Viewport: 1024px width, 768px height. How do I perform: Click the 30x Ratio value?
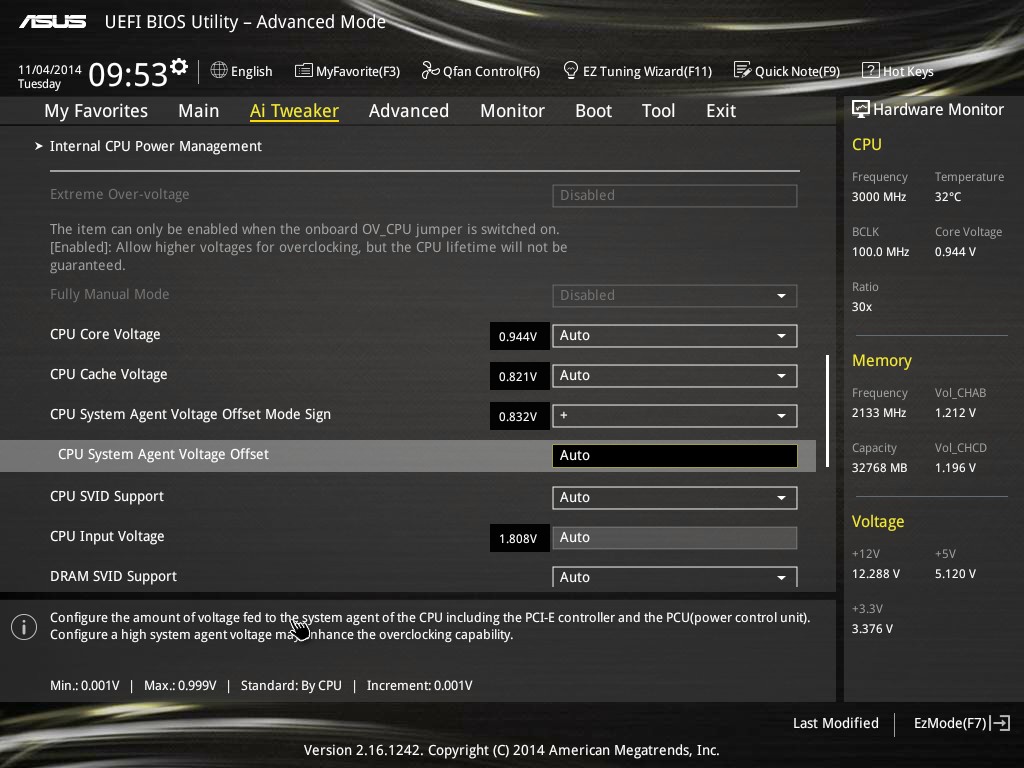pos(862,306)
